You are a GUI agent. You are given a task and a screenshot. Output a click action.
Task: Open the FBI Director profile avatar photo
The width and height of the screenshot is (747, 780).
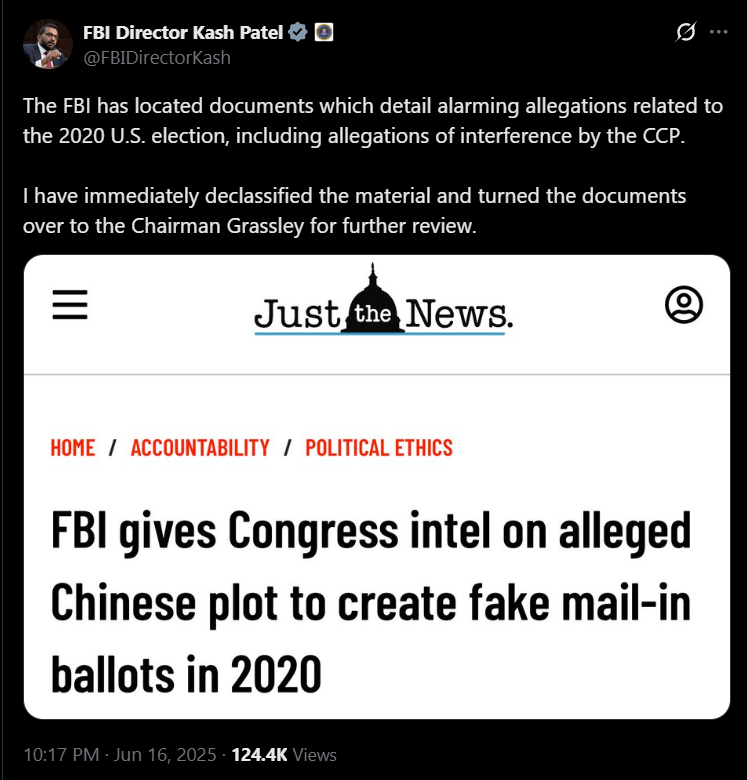[48, 44]
